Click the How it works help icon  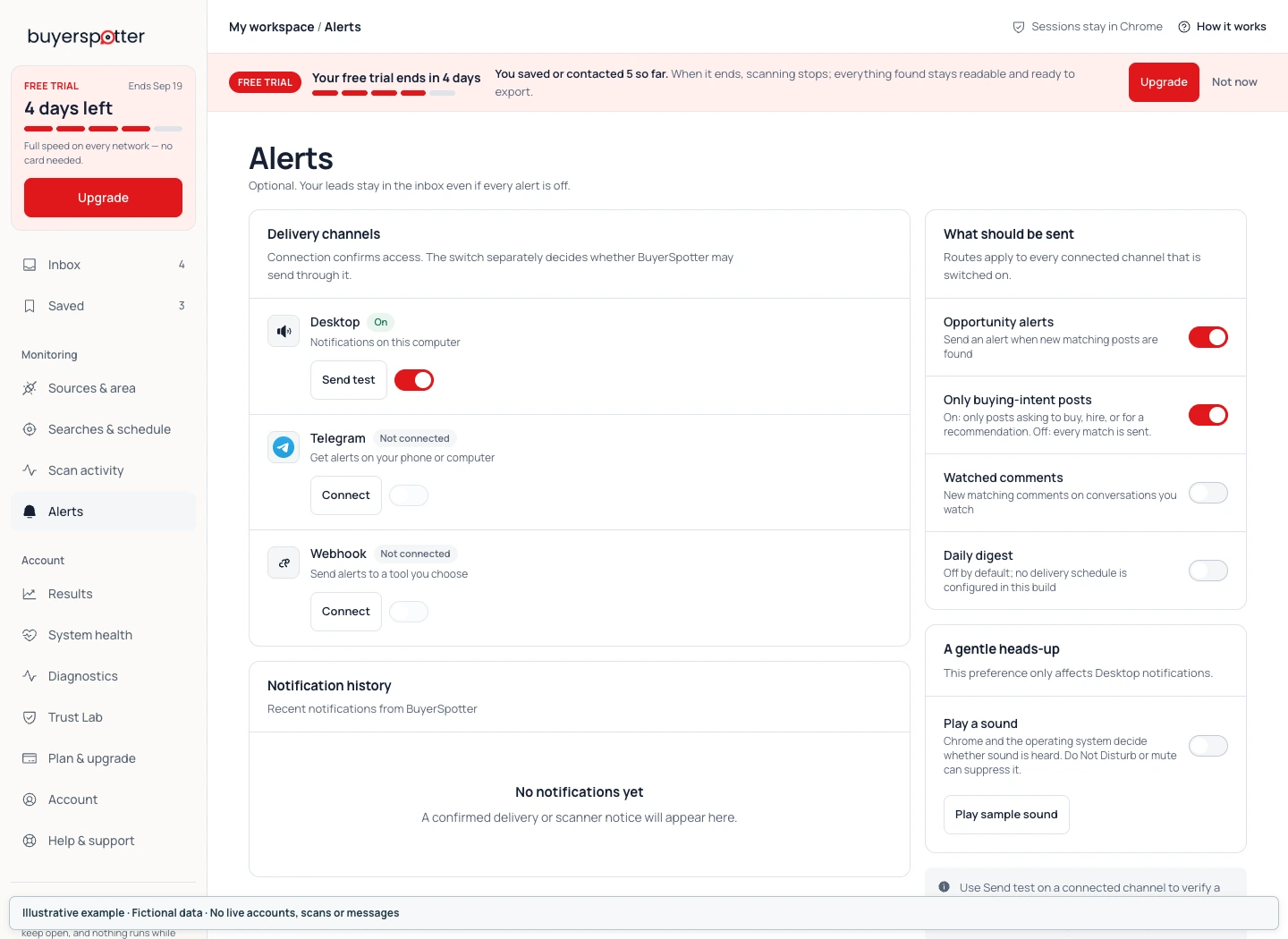click(1184, 27)
